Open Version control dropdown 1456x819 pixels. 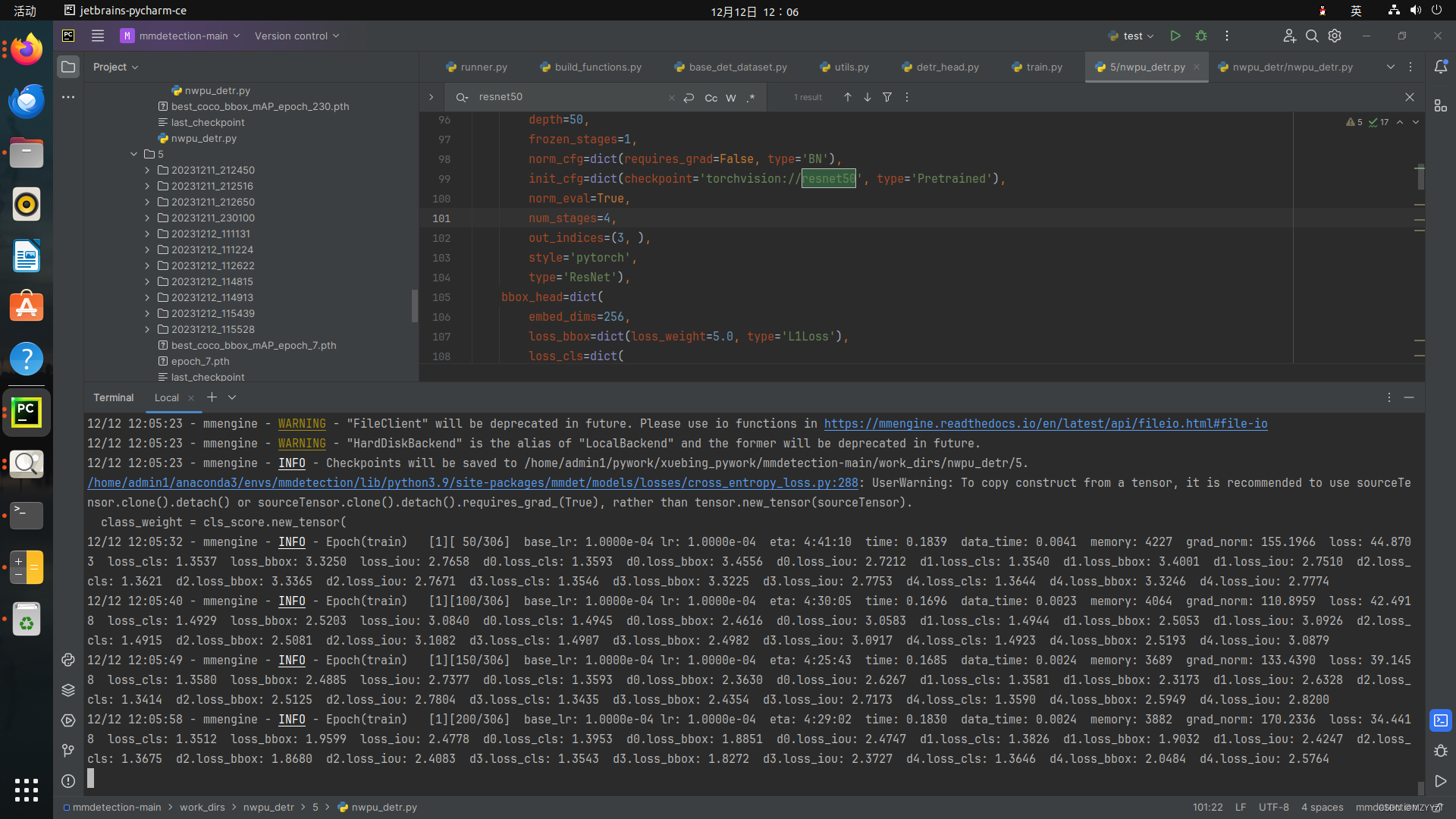click(297, 36)
